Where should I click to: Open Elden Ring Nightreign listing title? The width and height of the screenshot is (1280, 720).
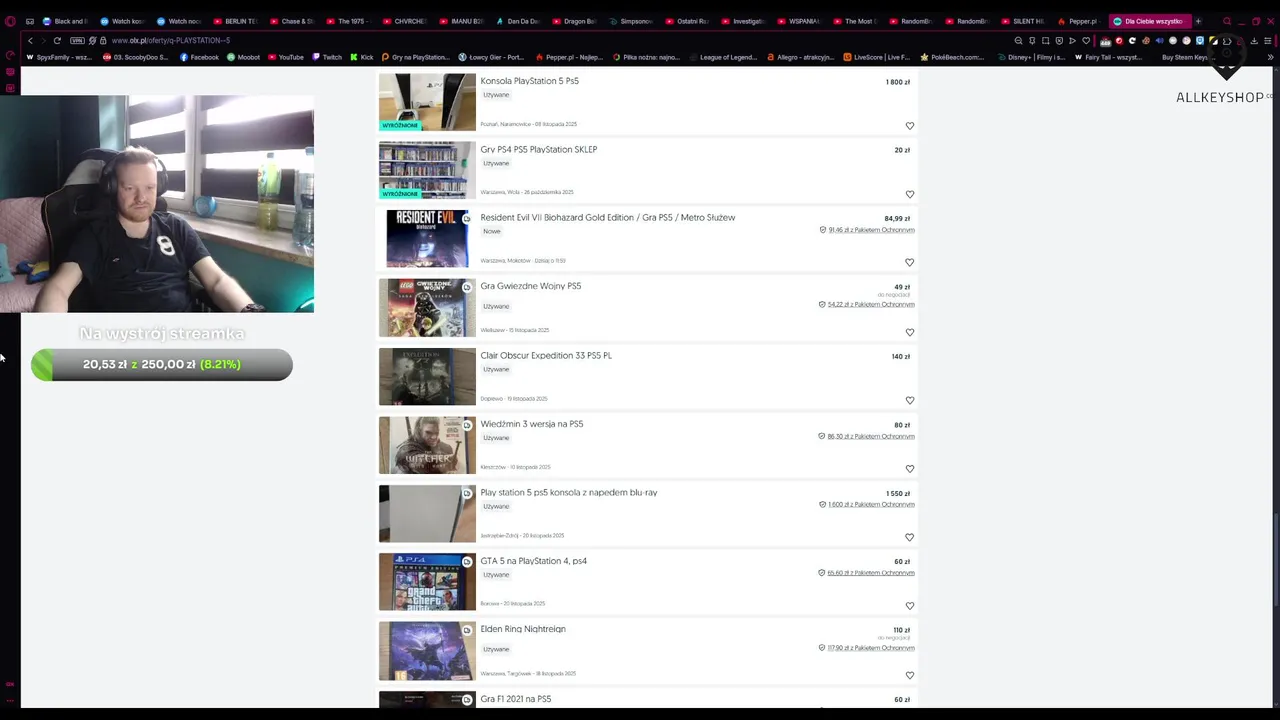[x=523, y=629]
